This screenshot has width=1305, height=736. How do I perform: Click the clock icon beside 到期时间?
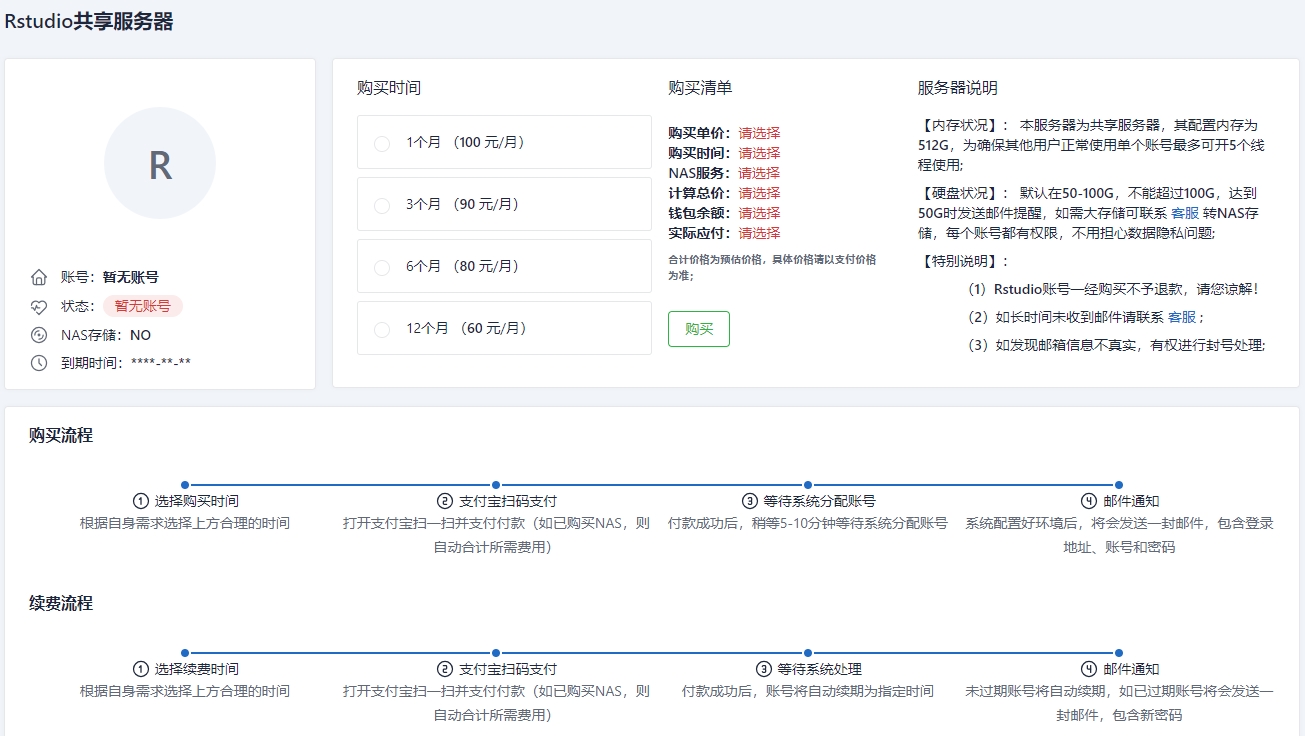click(x=39, y=363)
